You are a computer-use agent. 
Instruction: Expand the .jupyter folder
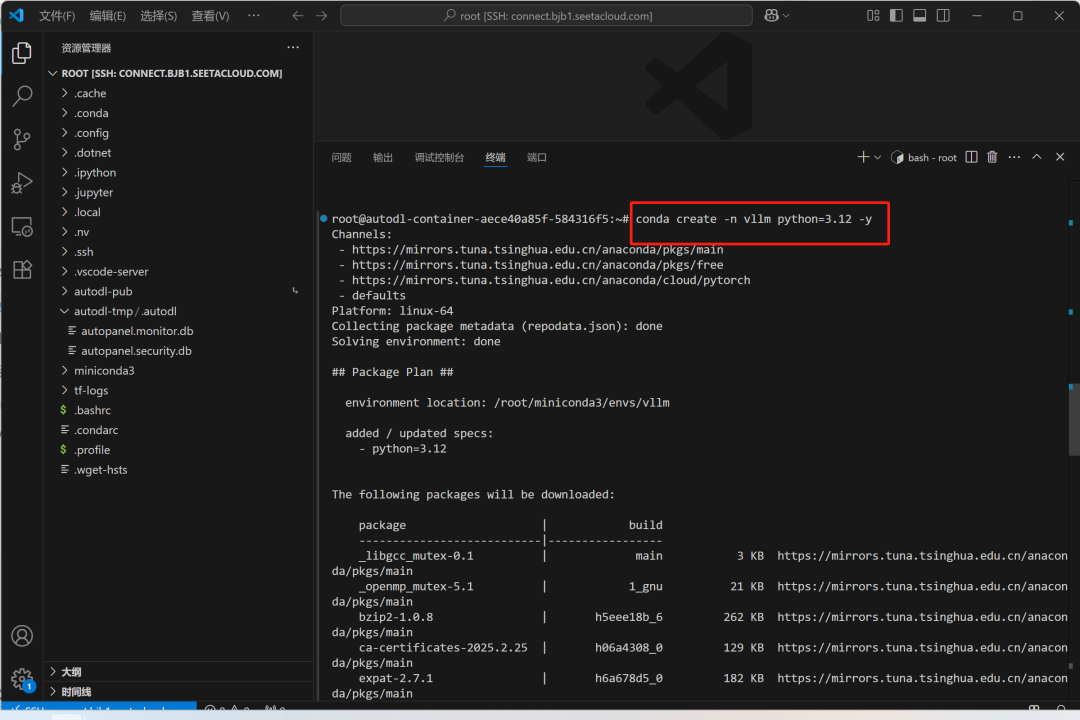tap(179, 192)
